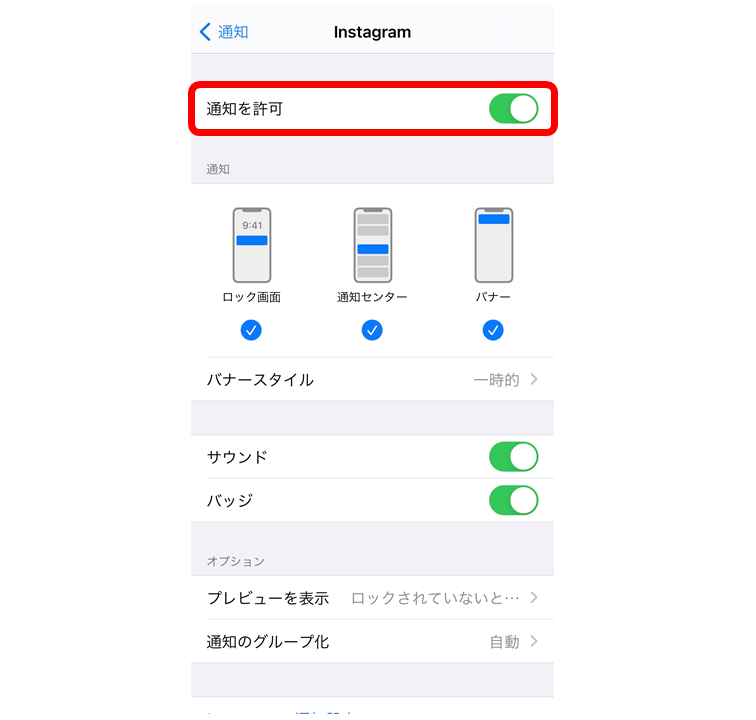The height and width of the screenshot is (720, 756).
Task: Select the 通知センター phone illustration
Action: tap(373, 245)
